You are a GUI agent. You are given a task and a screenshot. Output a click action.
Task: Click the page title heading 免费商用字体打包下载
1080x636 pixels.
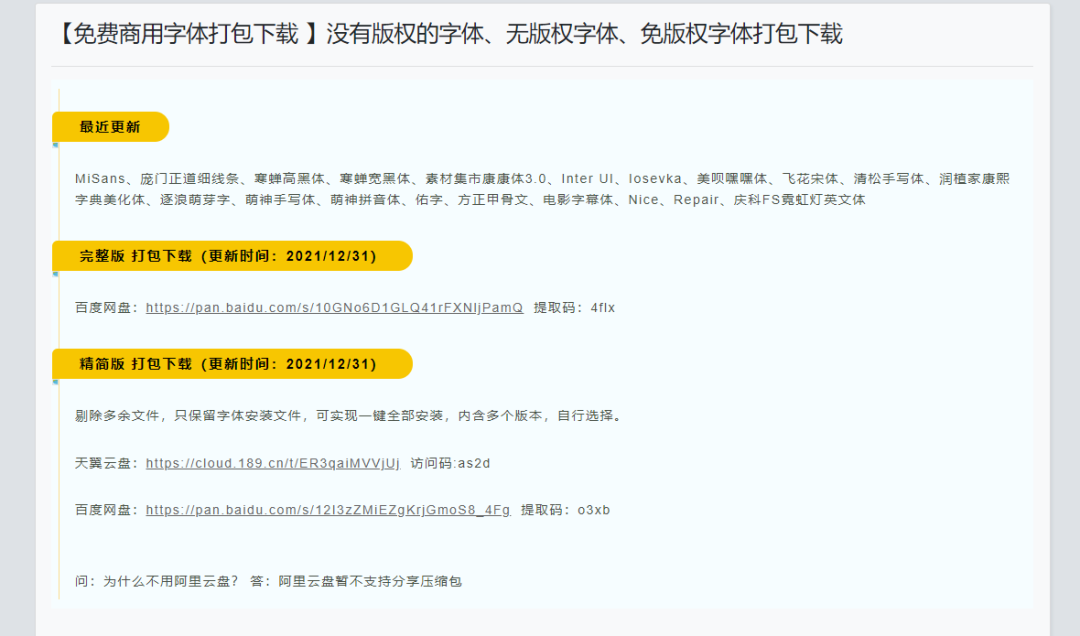click(x=448, y=34)
